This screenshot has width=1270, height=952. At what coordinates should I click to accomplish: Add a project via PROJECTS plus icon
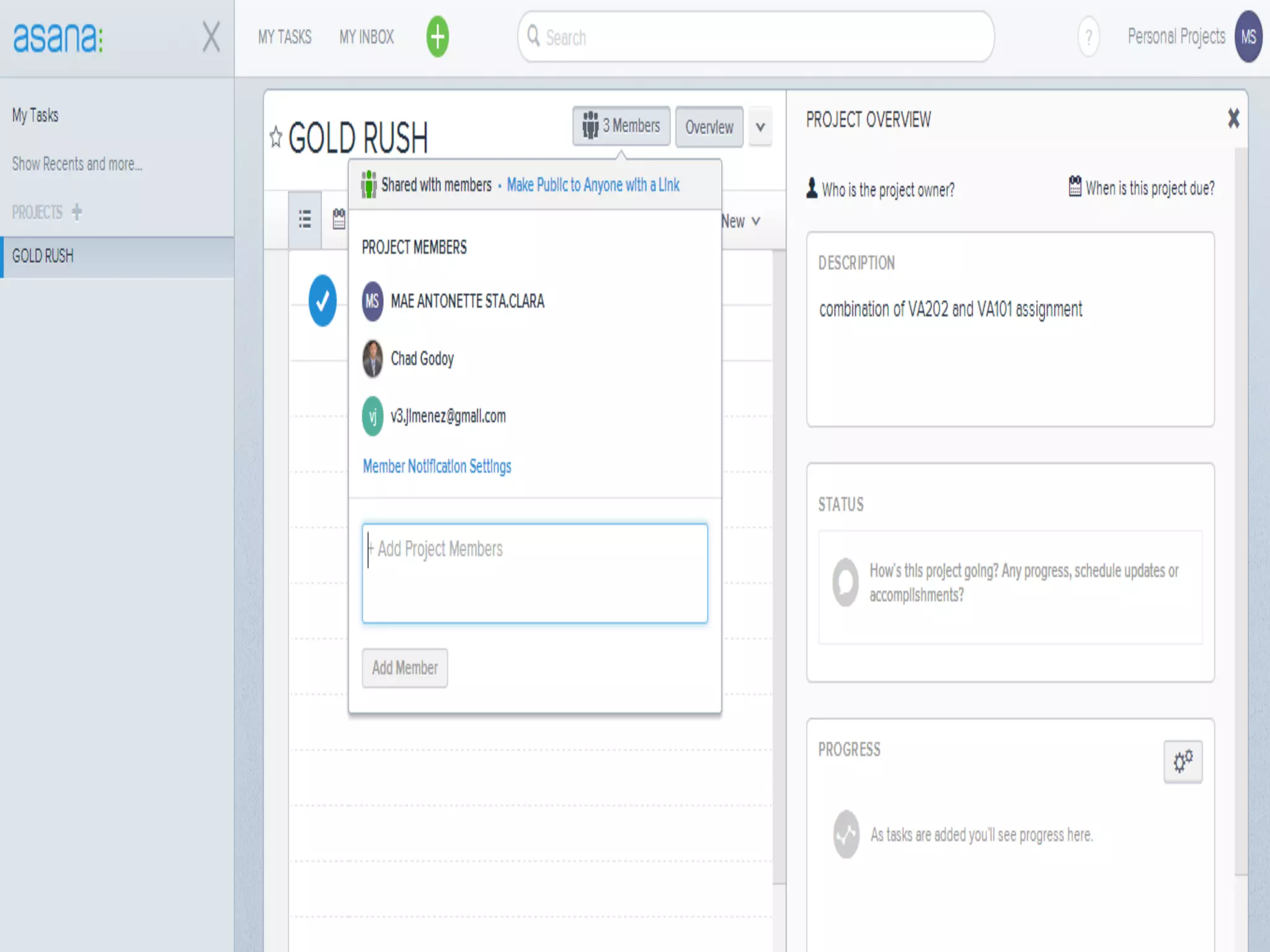(77, 212)
